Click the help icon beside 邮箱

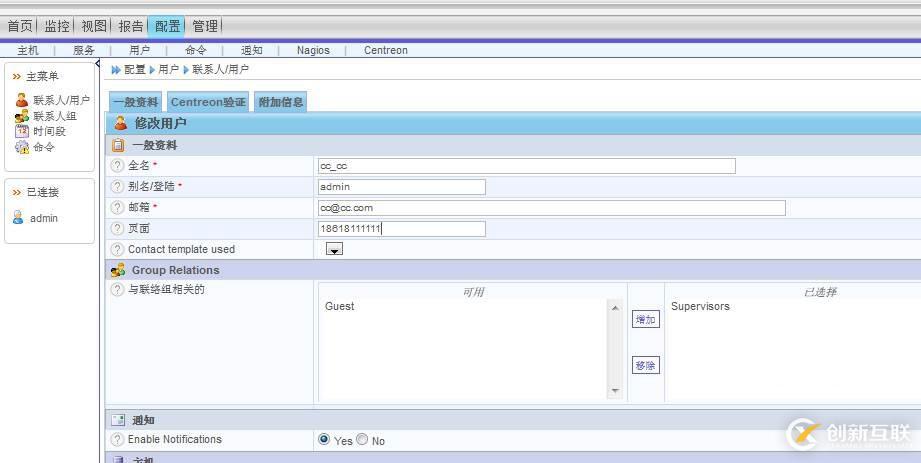click(117, 207)
